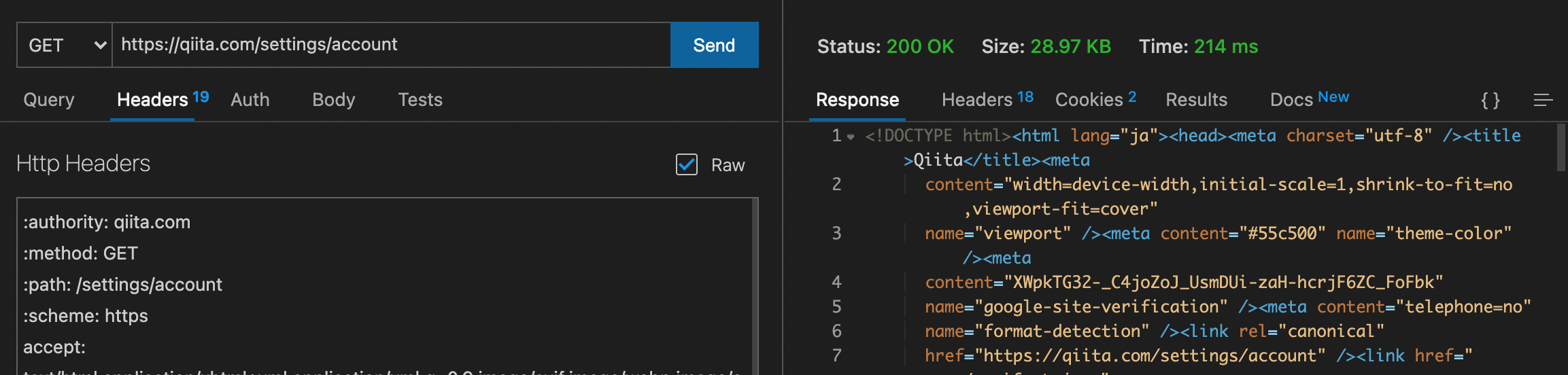Open the Body tab

point(333,100)
